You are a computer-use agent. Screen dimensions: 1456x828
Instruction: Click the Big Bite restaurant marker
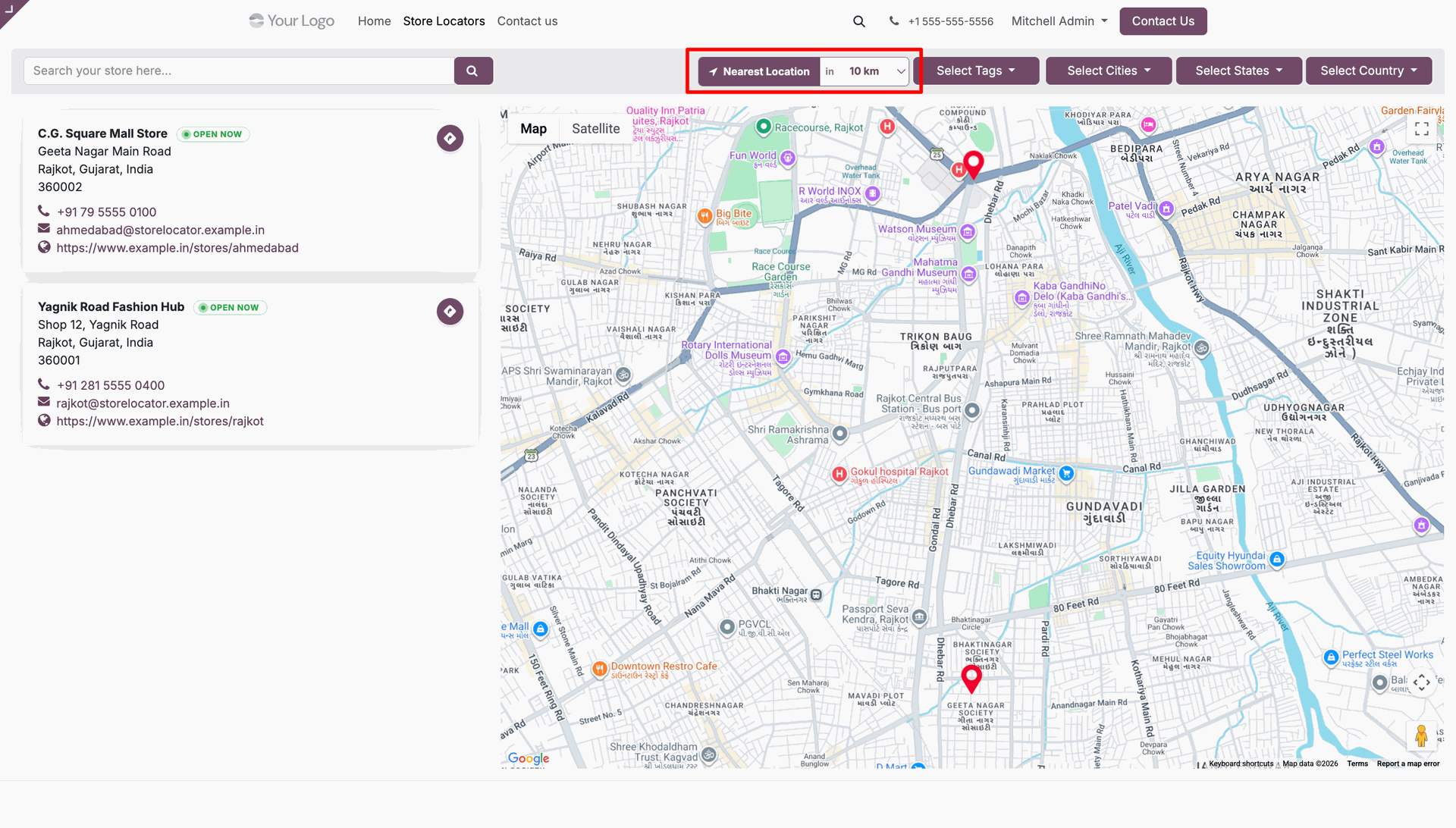pyautogui.click(x=704, y=216)
